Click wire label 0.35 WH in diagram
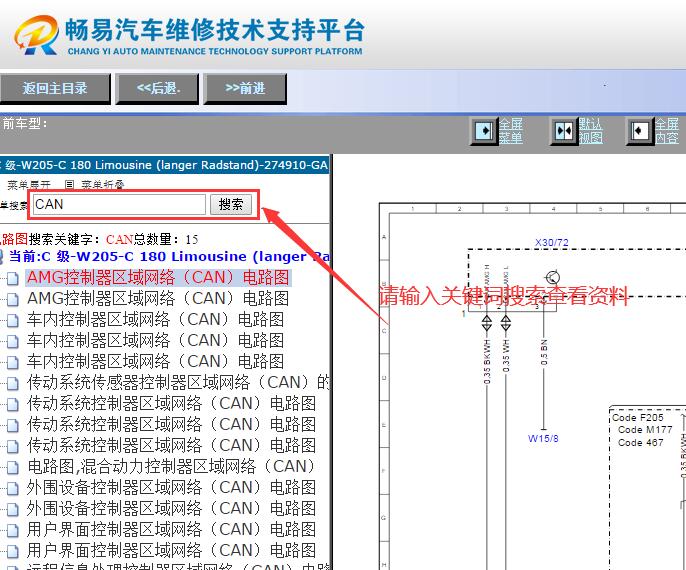 506,355
